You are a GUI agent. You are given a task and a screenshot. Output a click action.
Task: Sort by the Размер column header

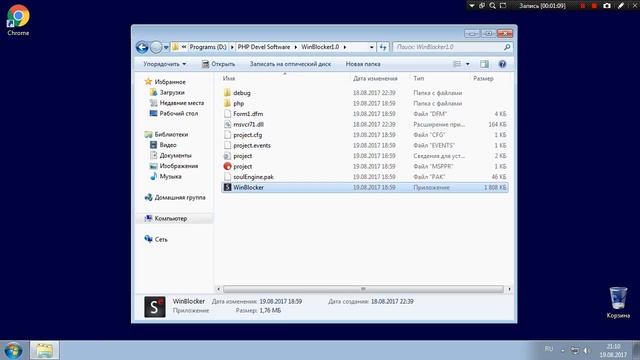pos(483,78)
